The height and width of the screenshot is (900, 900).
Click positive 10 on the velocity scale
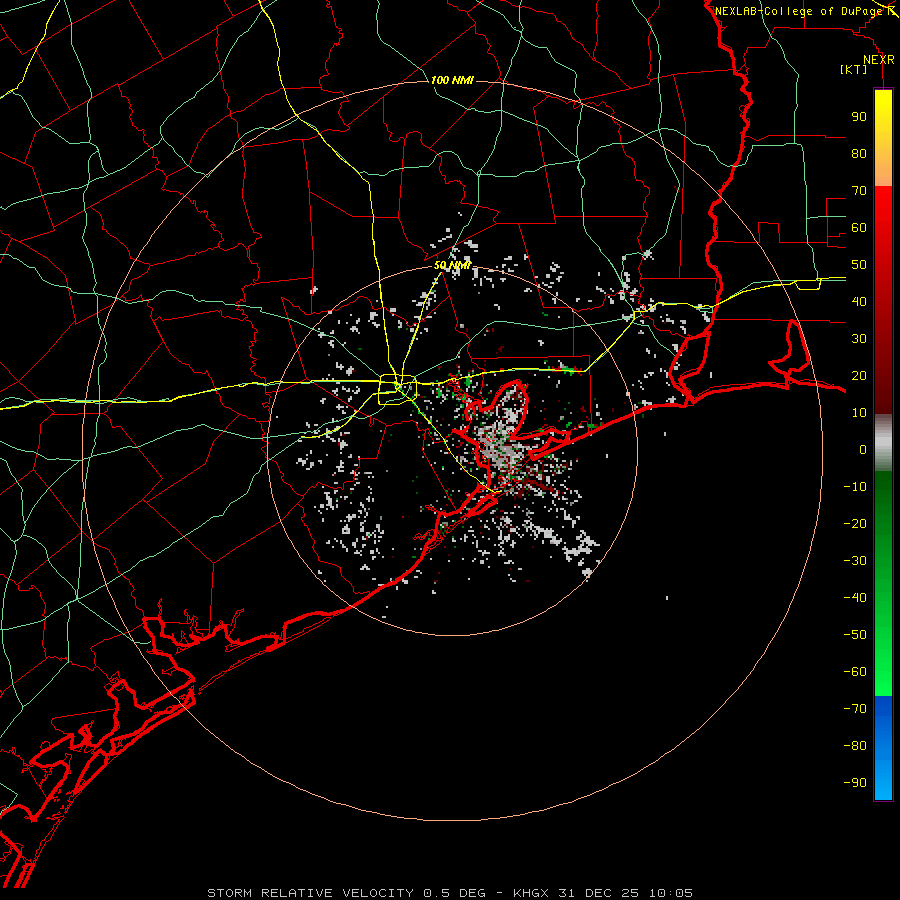tap(859, 413)
